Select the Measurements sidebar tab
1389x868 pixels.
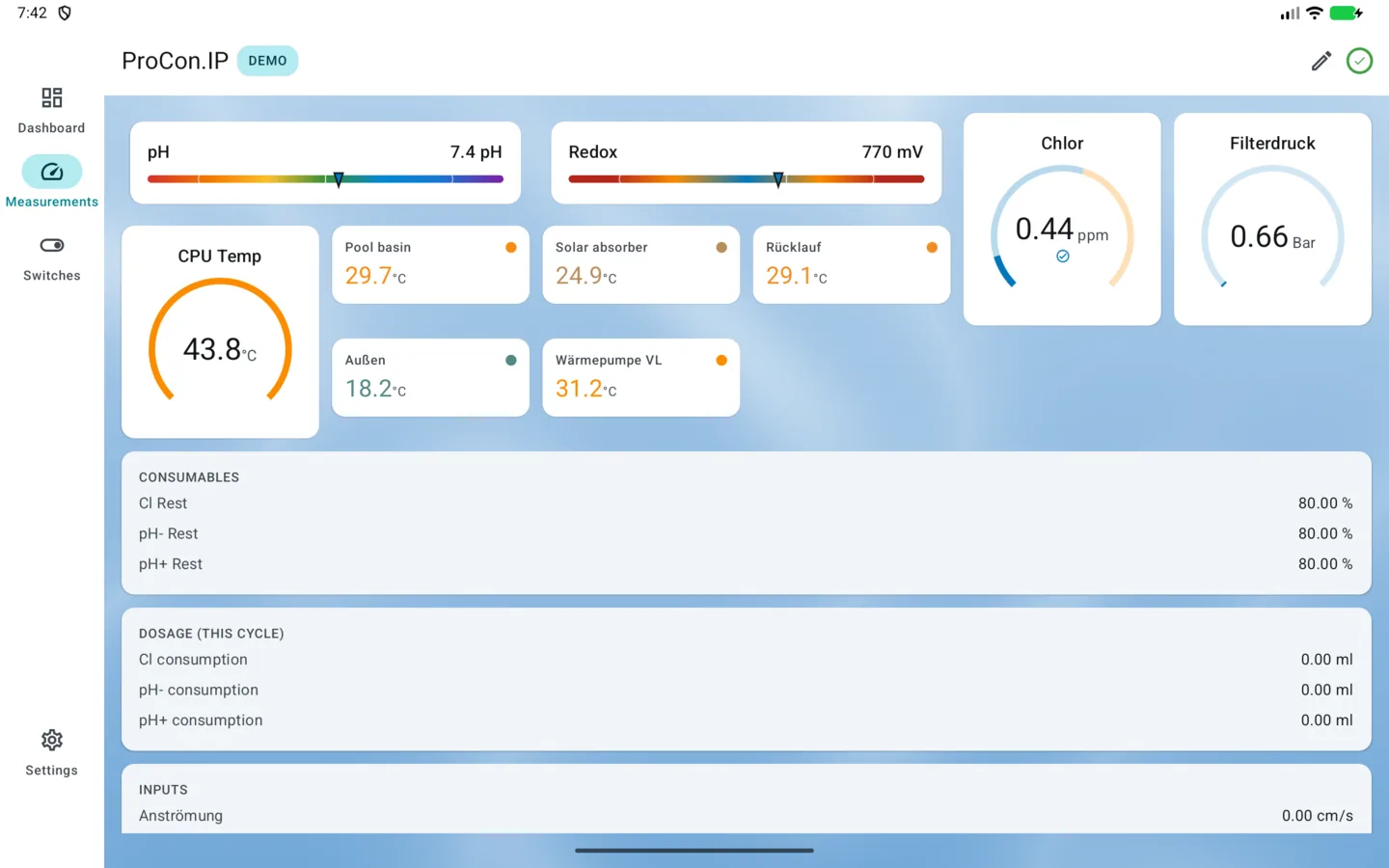pyautogui.click(x=51, y=183)
